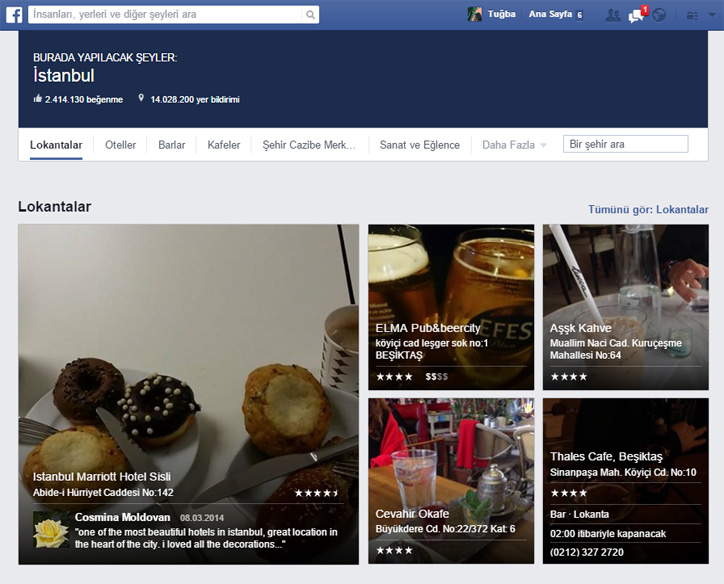
Task: Click 'Büyükdere Cd. No:22/372 Kat: 6' address
Action: coord(445,529)
